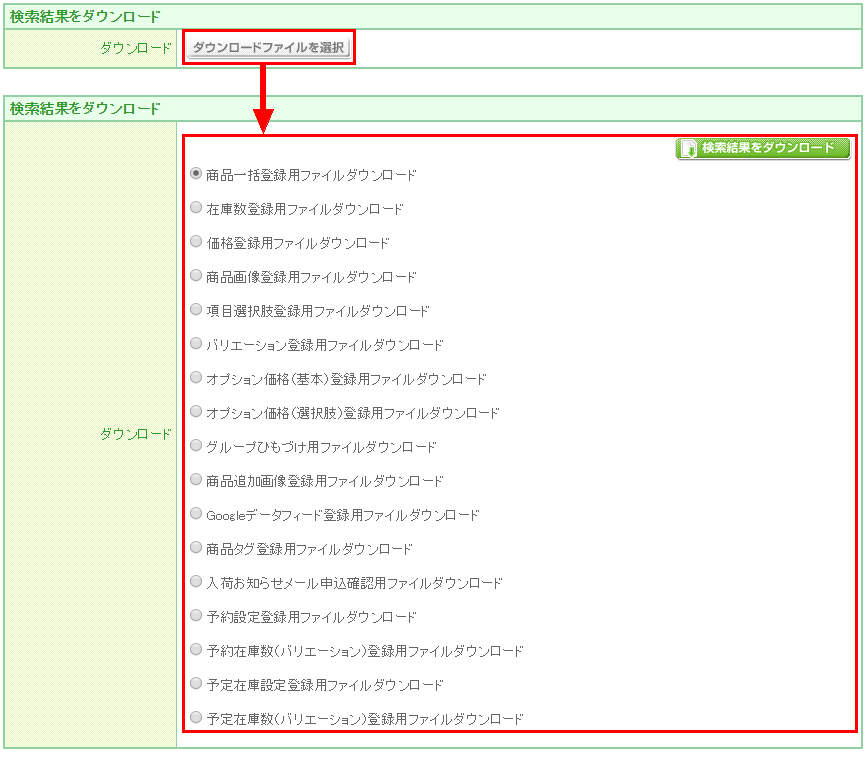Choose 価格登録用ファイルダウンロード radio option
Image resolution: width=867 pixels, height=758 pixels.
click(196, 242)
